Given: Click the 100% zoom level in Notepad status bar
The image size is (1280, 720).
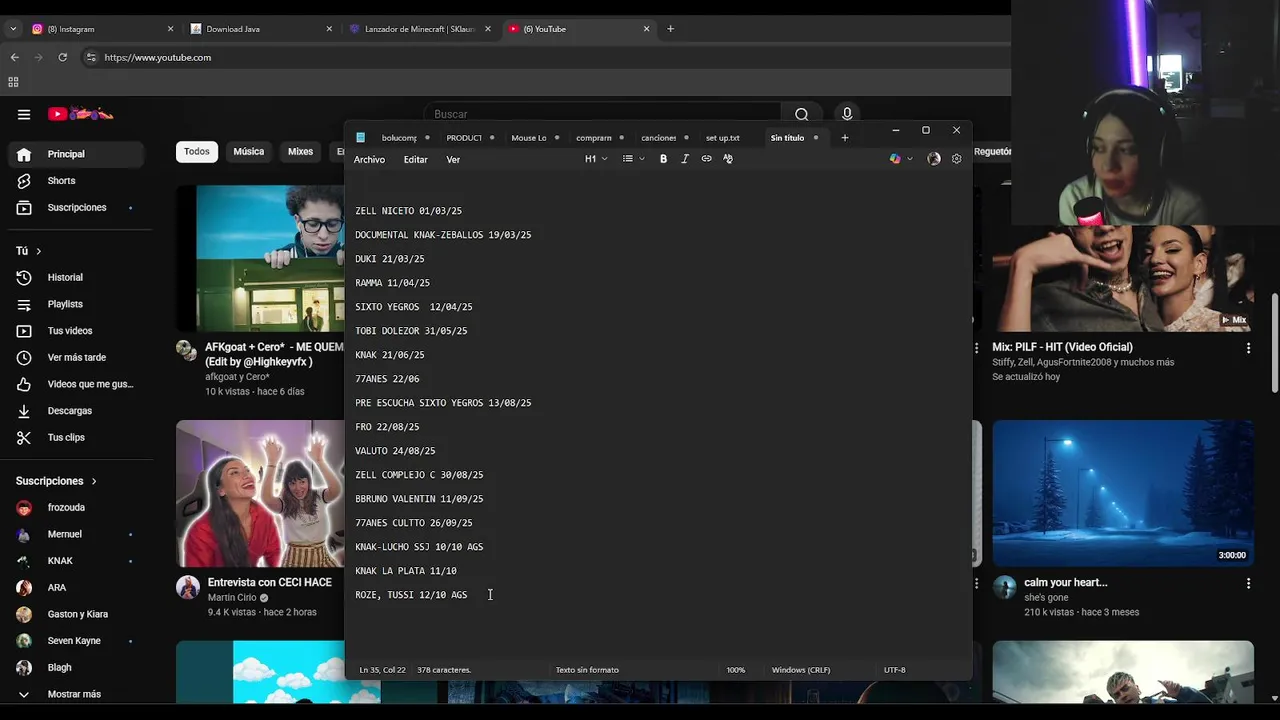Looking at the screenshot, I should coord(736,670).
